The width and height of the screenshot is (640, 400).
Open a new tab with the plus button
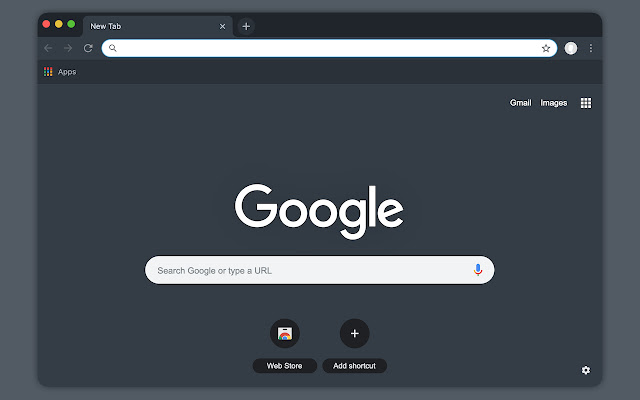tap(246, 27)
